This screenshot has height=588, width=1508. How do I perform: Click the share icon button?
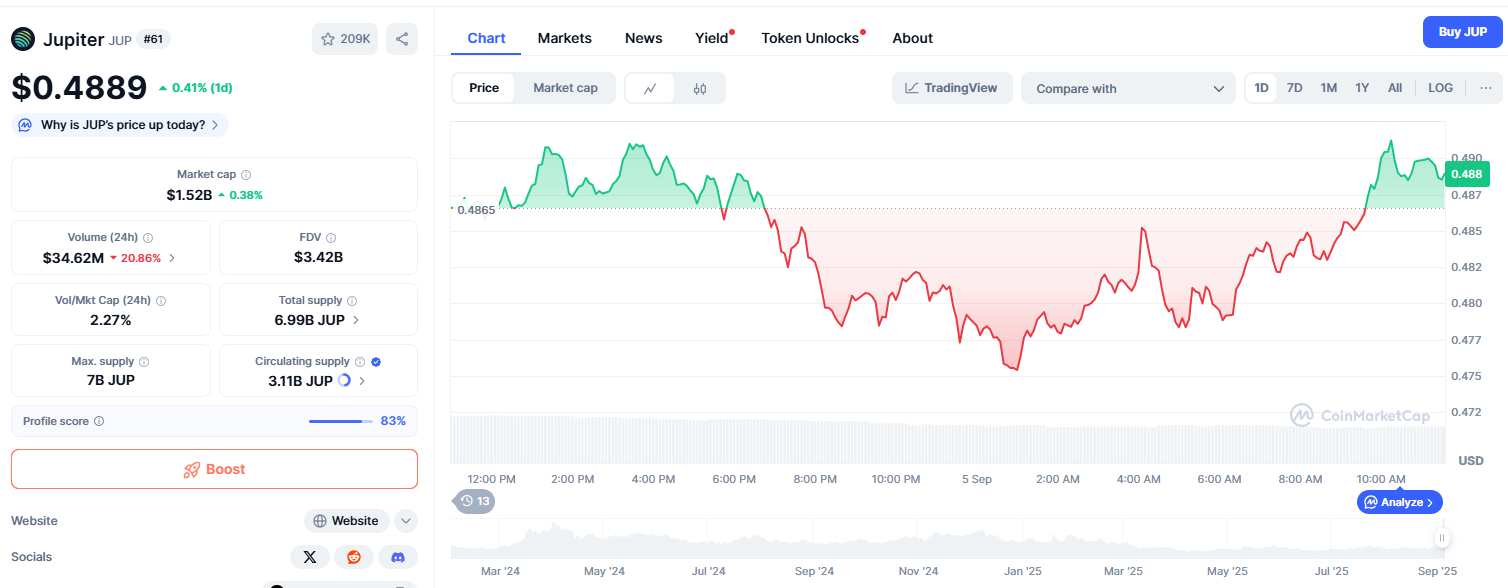402,39
